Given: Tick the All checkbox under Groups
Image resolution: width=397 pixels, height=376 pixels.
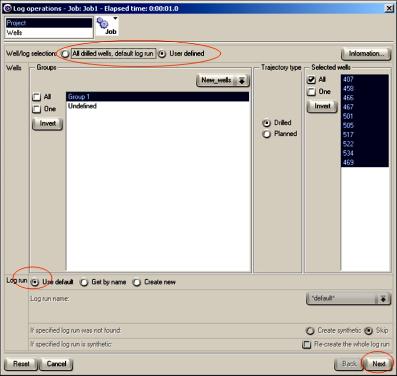Looking at the screenshot, I should [37, 97].
